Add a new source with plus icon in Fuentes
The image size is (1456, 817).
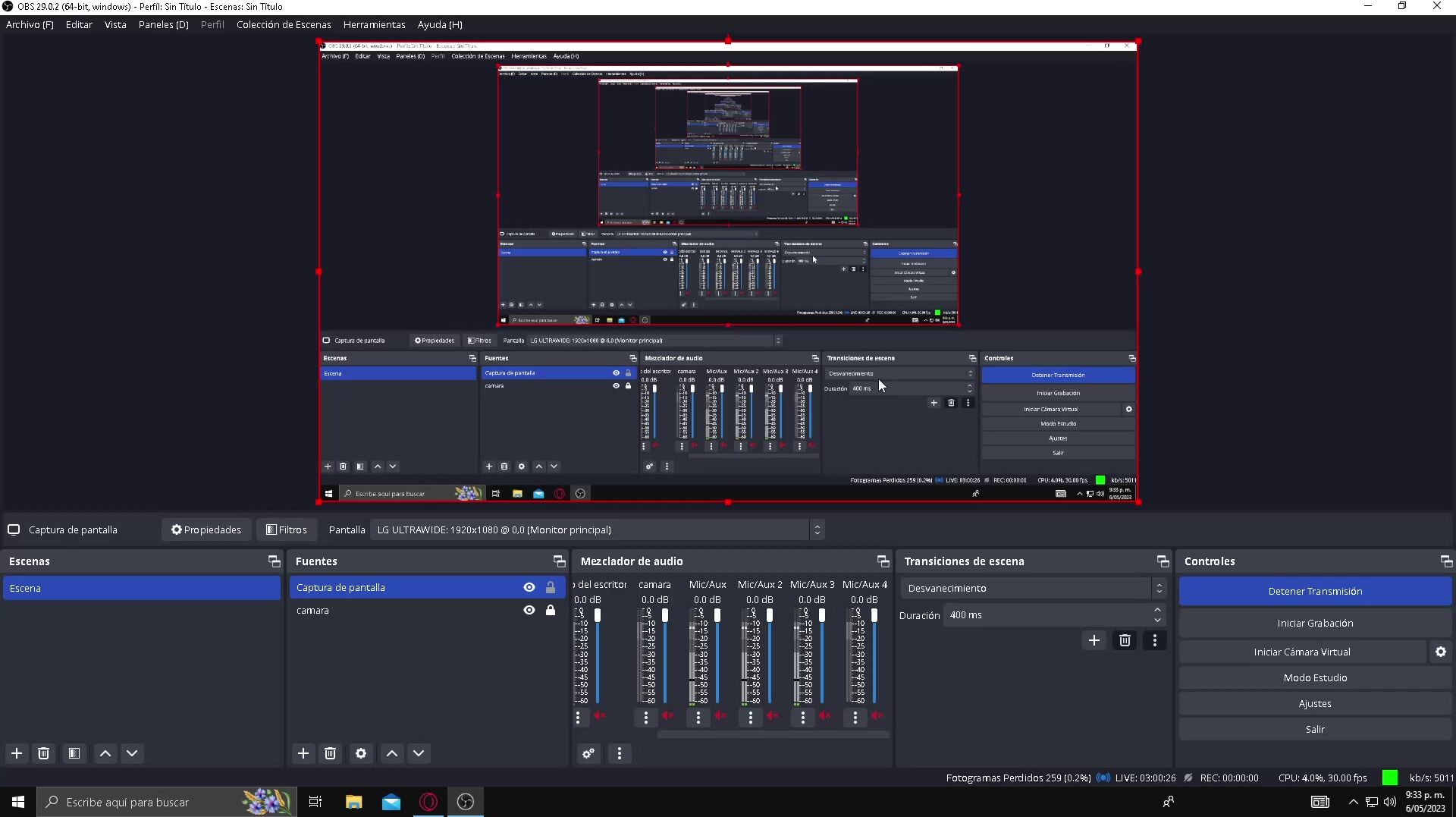(303, 753)
